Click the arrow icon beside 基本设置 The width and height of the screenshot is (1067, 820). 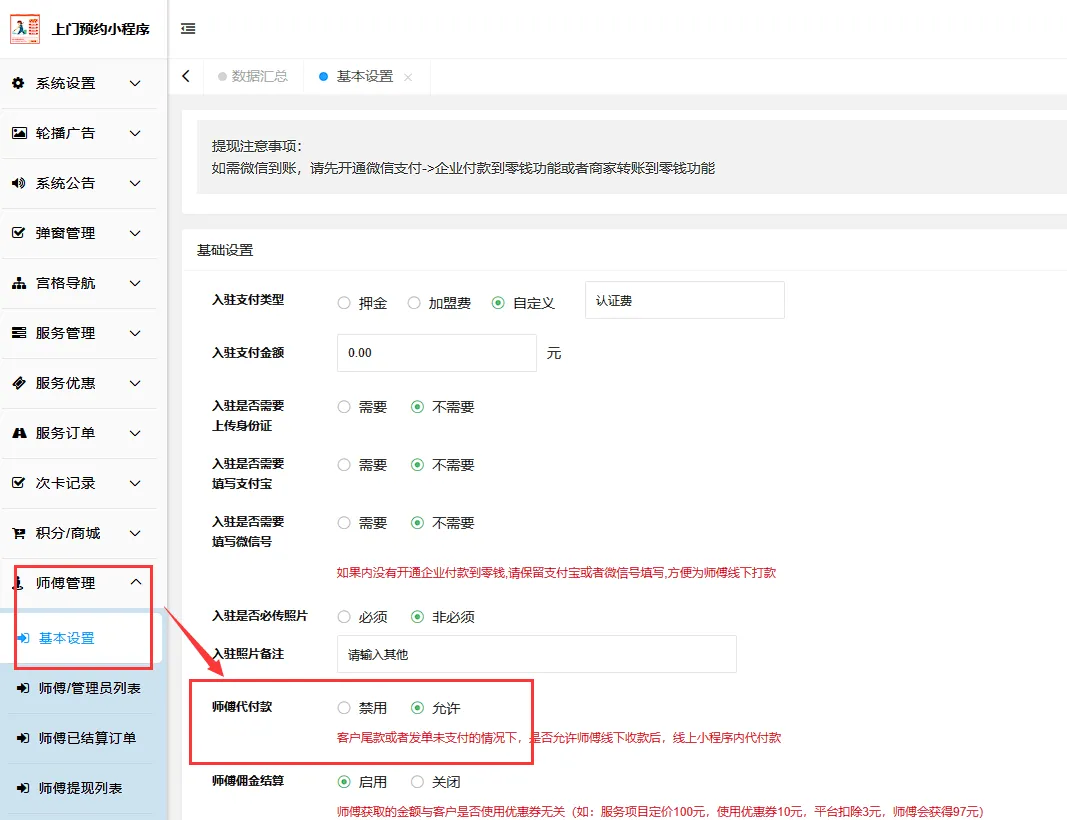tap(23, 638)
